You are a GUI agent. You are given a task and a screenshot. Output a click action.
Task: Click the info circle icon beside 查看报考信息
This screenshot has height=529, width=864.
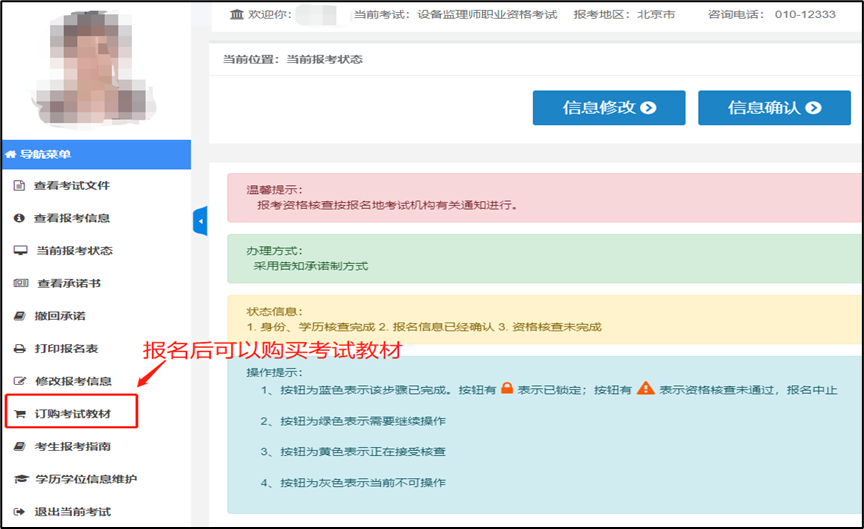tap(19, 218)
